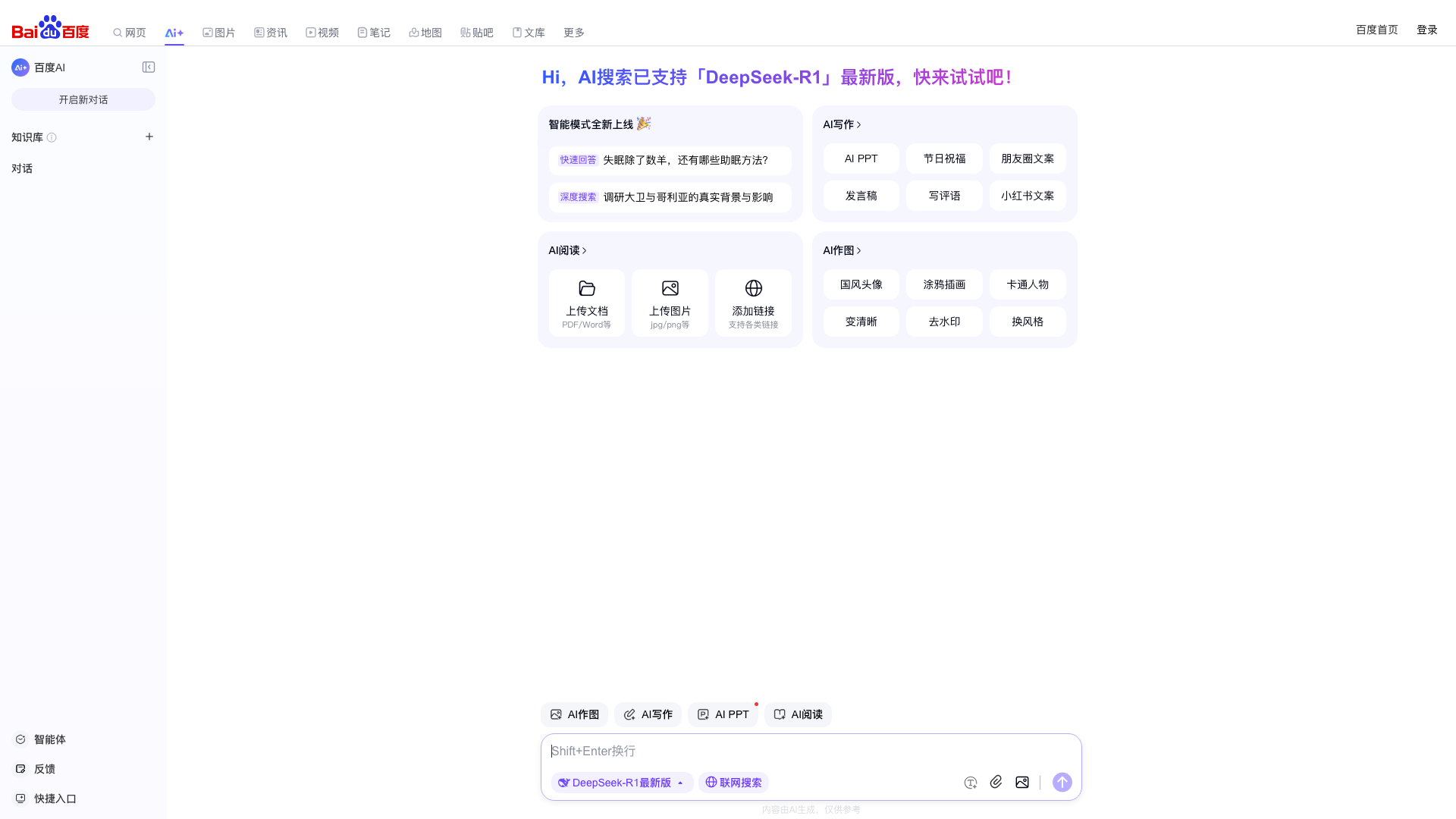Image resolution: width=1456 pixels, height=819 pixels.
Task: Click the text formatting icon in input box
Action: point(971,783)
